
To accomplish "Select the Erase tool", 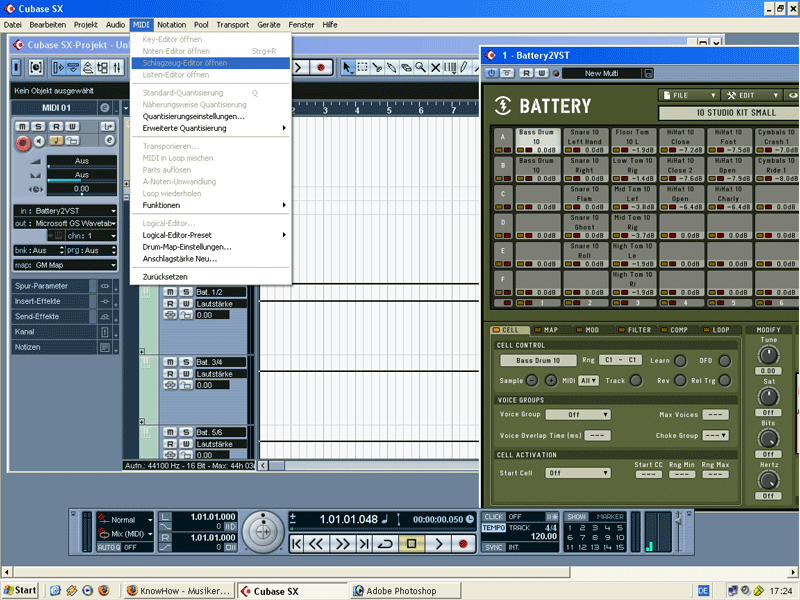I will coord(406,67).
